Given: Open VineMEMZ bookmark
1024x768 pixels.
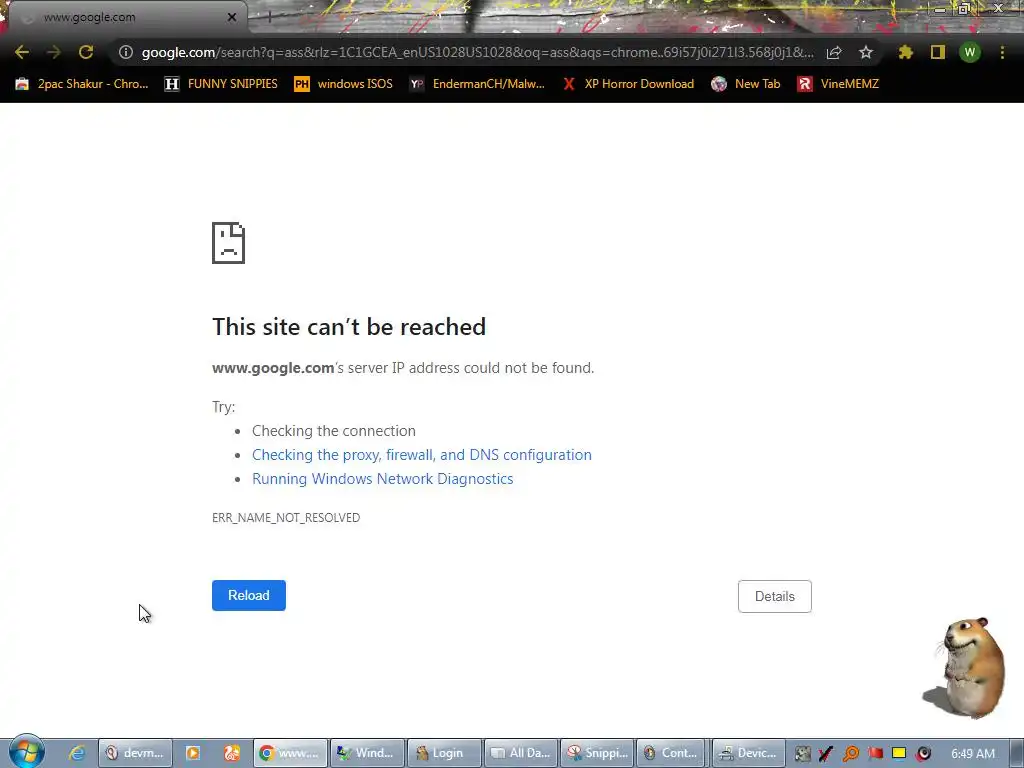Looking at the screenshot, I should pos(839,84).
